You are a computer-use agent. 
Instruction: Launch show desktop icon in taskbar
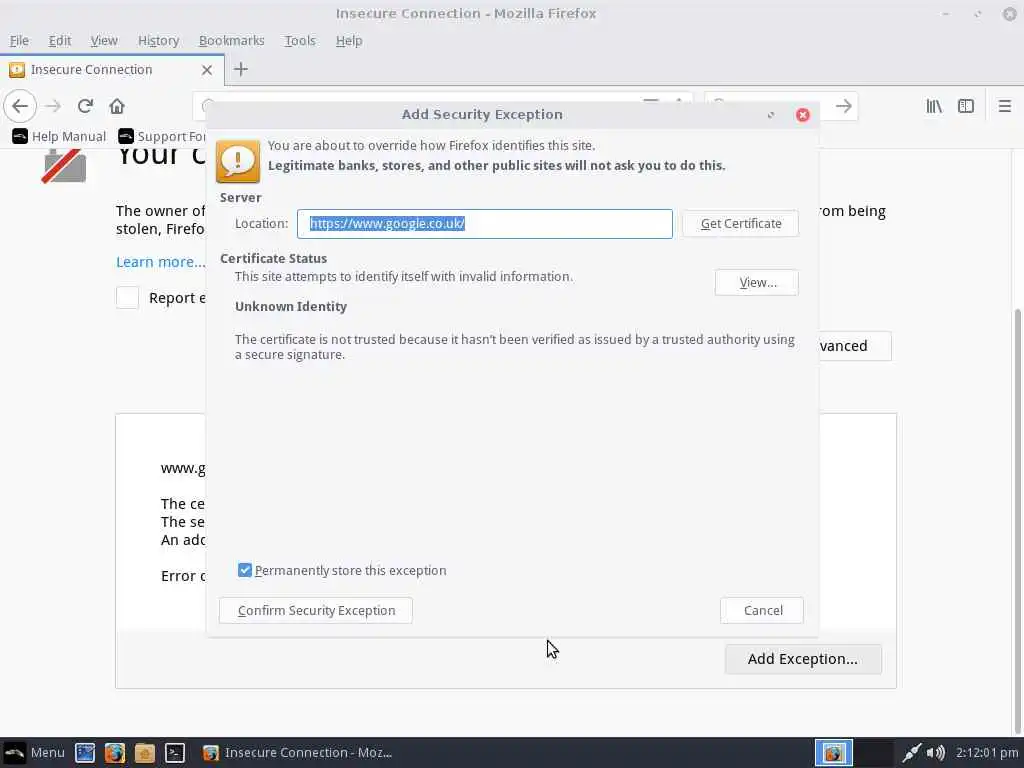pos(85,753)
